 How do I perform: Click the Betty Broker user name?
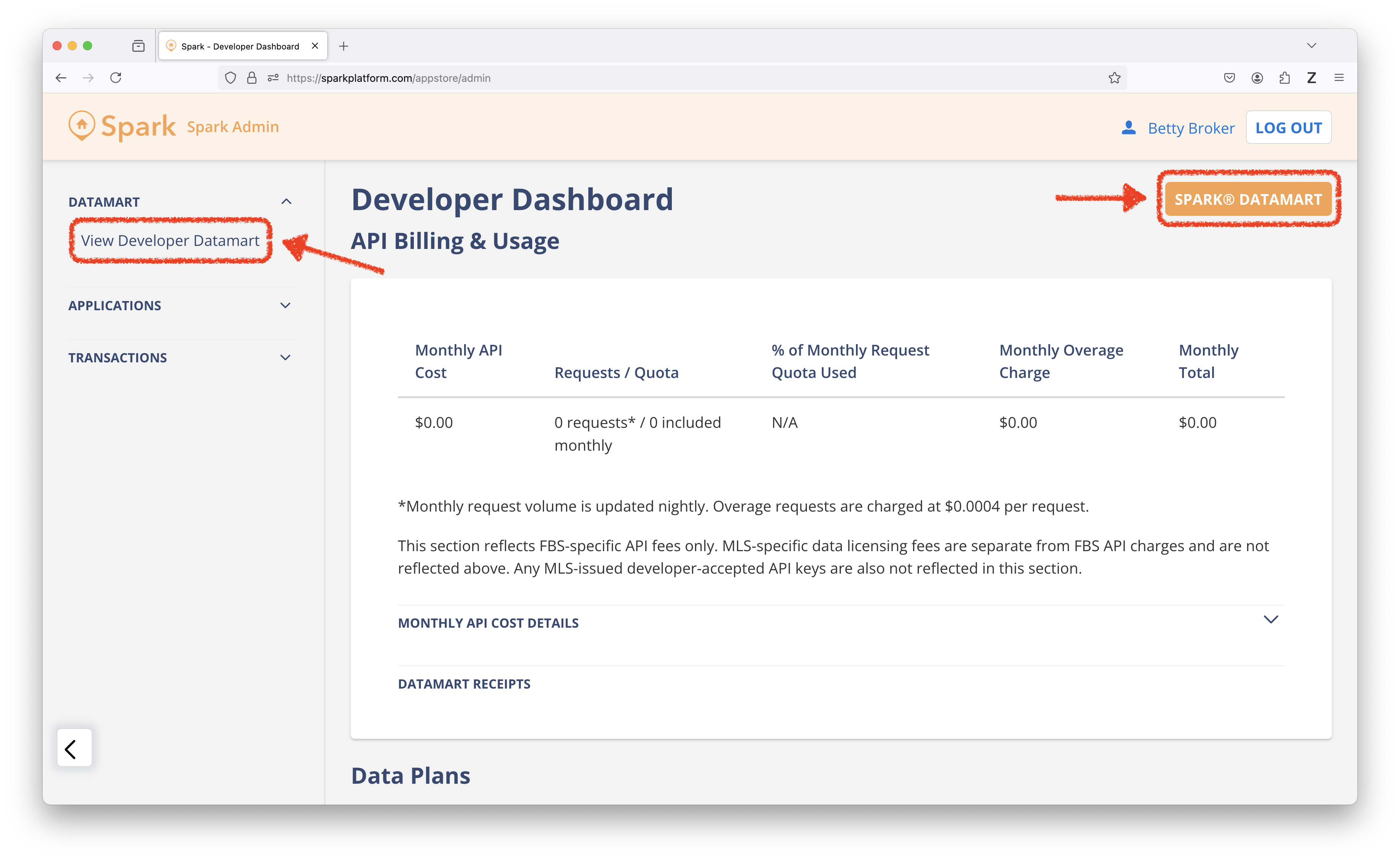1191,128
